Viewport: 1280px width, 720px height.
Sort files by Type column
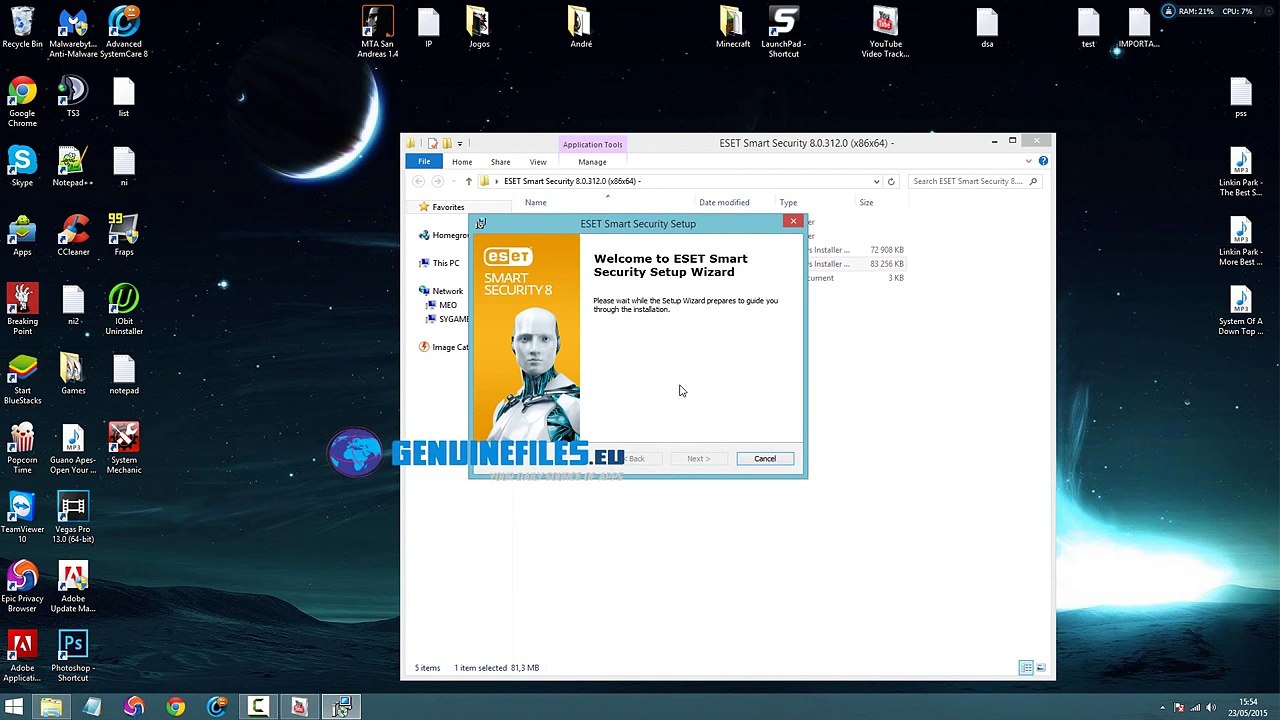pyautogui.click(x=788, y=202)
